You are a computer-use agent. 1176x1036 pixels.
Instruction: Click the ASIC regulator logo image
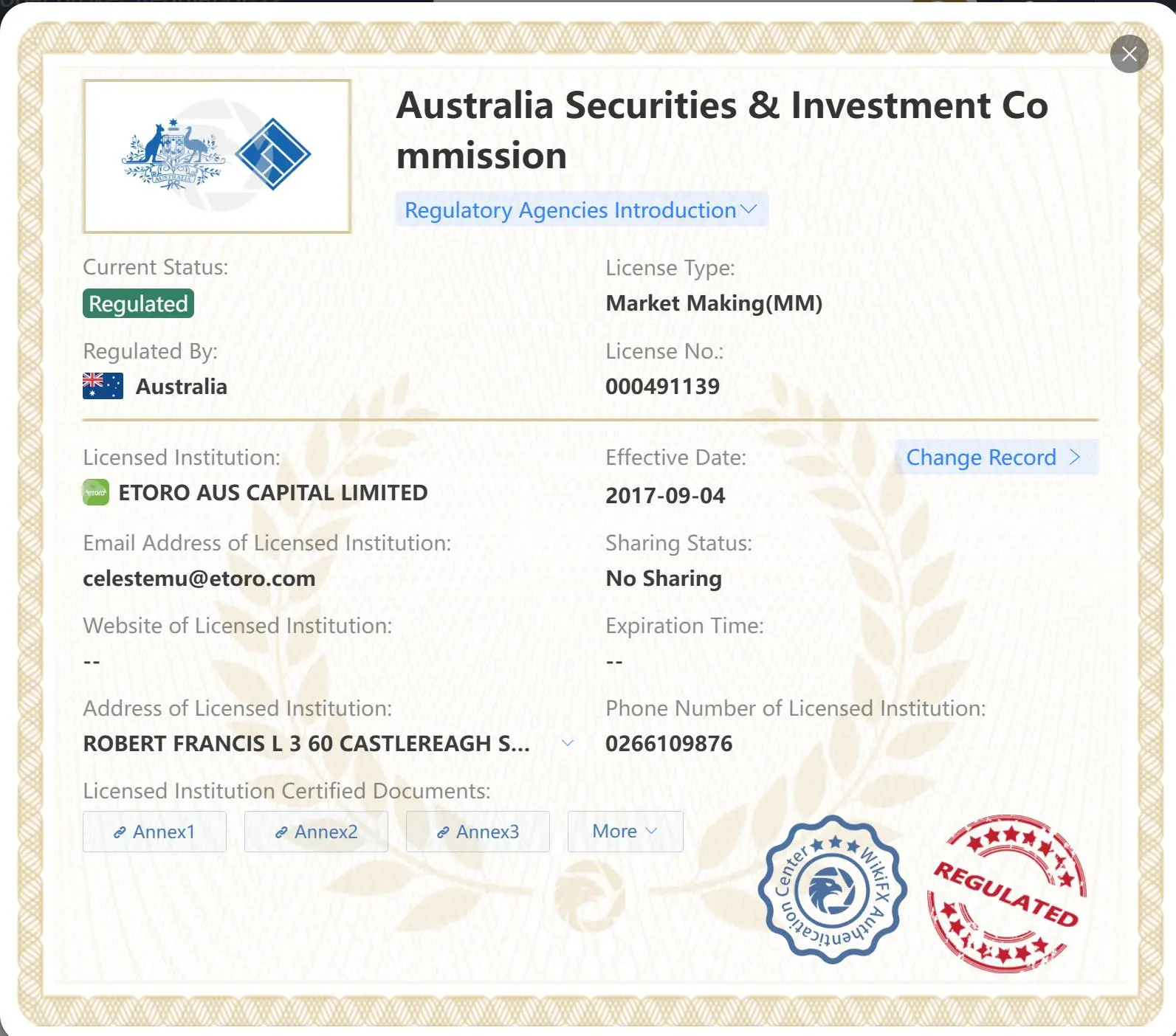pos(217,156)
